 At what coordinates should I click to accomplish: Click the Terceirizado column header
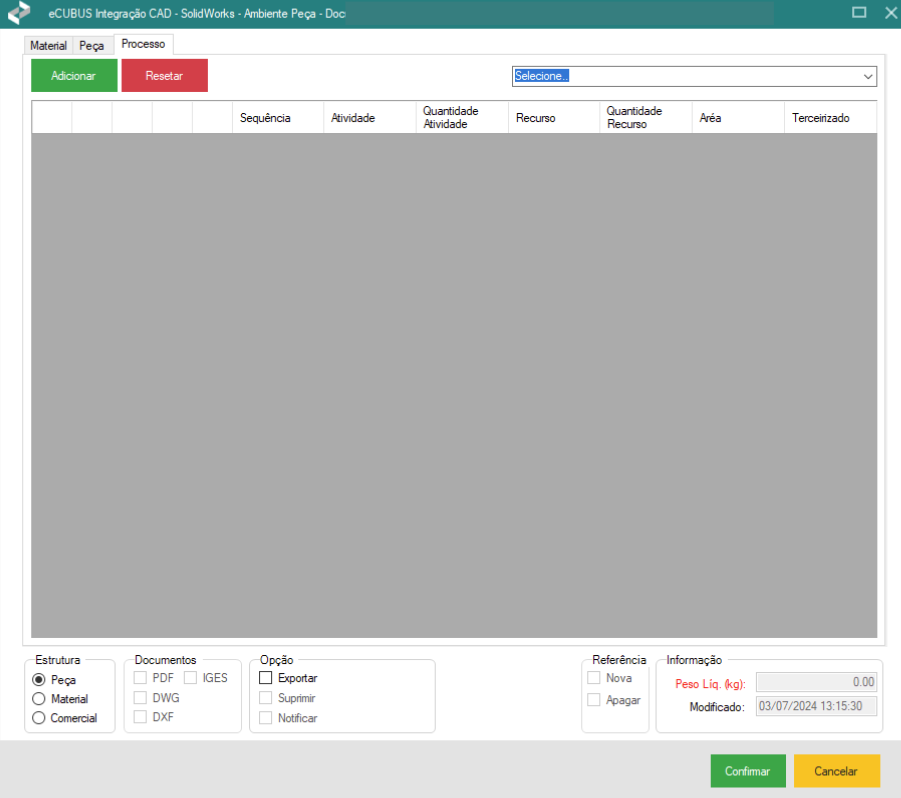820,118
